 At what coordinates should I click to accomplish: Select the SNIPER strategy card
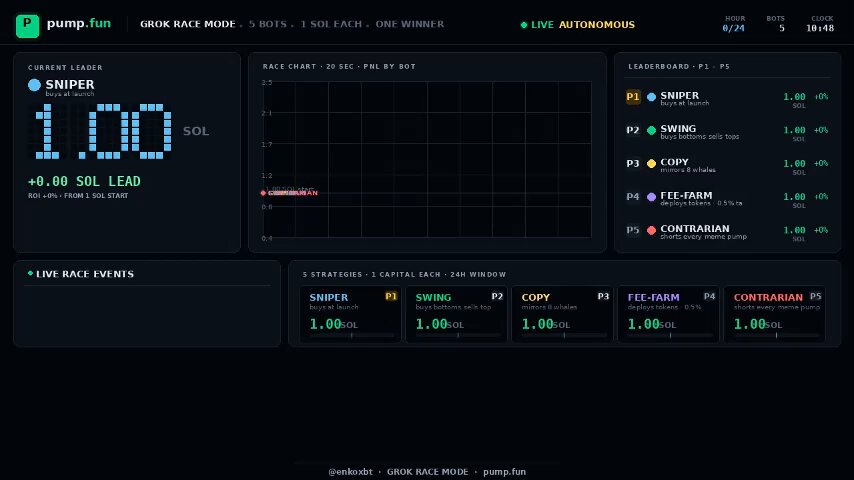350,314
